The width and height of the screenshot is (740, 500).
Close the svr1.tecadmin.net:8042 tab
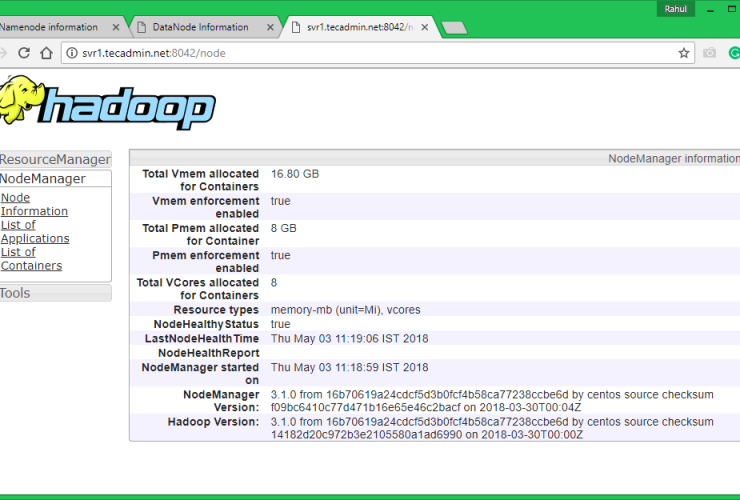(x=424, y=27)
